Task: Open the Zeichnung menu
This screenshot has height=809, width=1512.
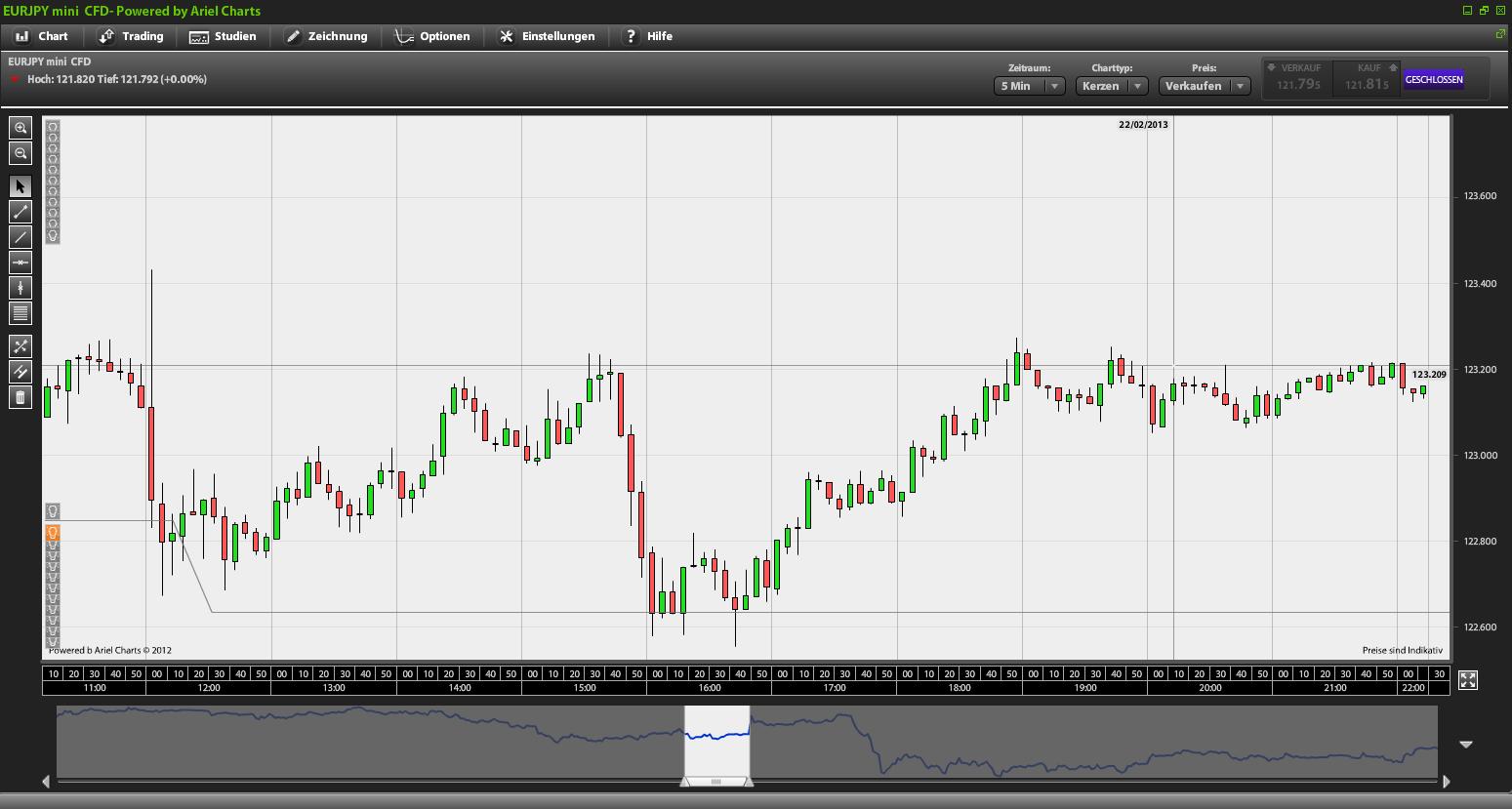Action: pyautogui.click(x=326, y=36)
